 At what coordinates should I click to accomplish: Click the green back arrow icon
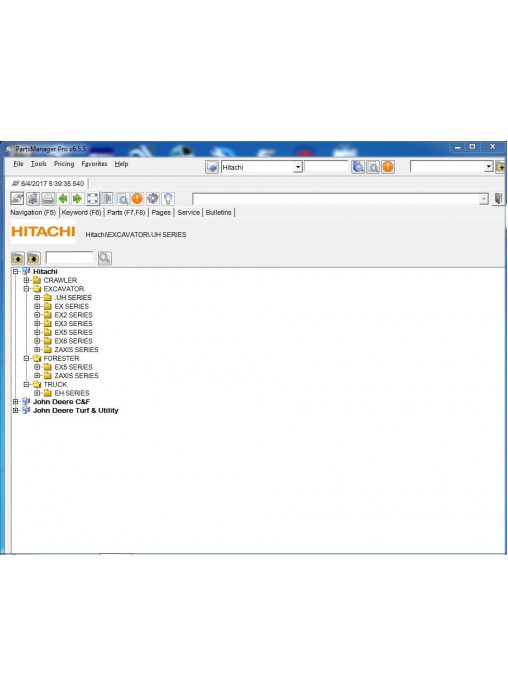click(x=63, y=199)
